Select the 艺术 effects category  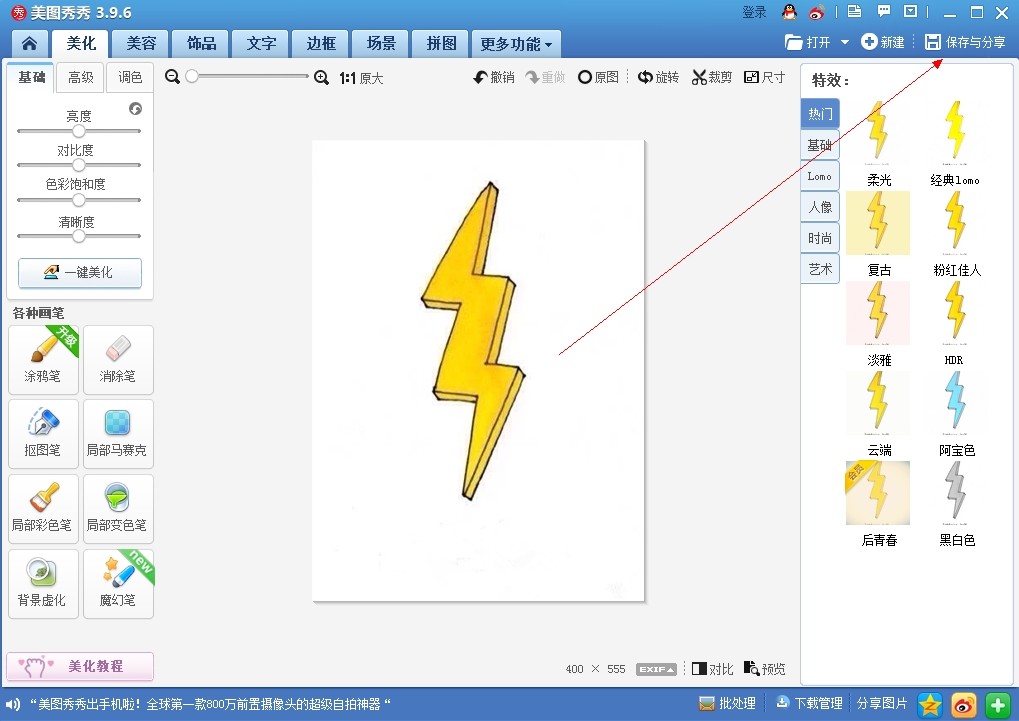point(819,269)
